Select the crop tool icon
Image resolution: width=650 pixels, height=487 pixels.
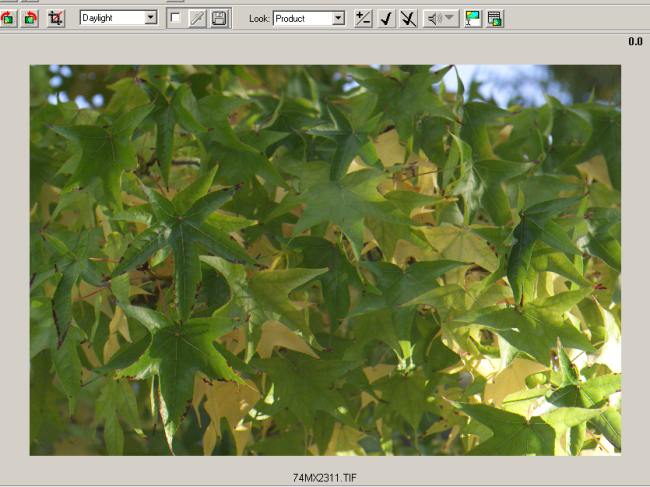tap(56, 18)
